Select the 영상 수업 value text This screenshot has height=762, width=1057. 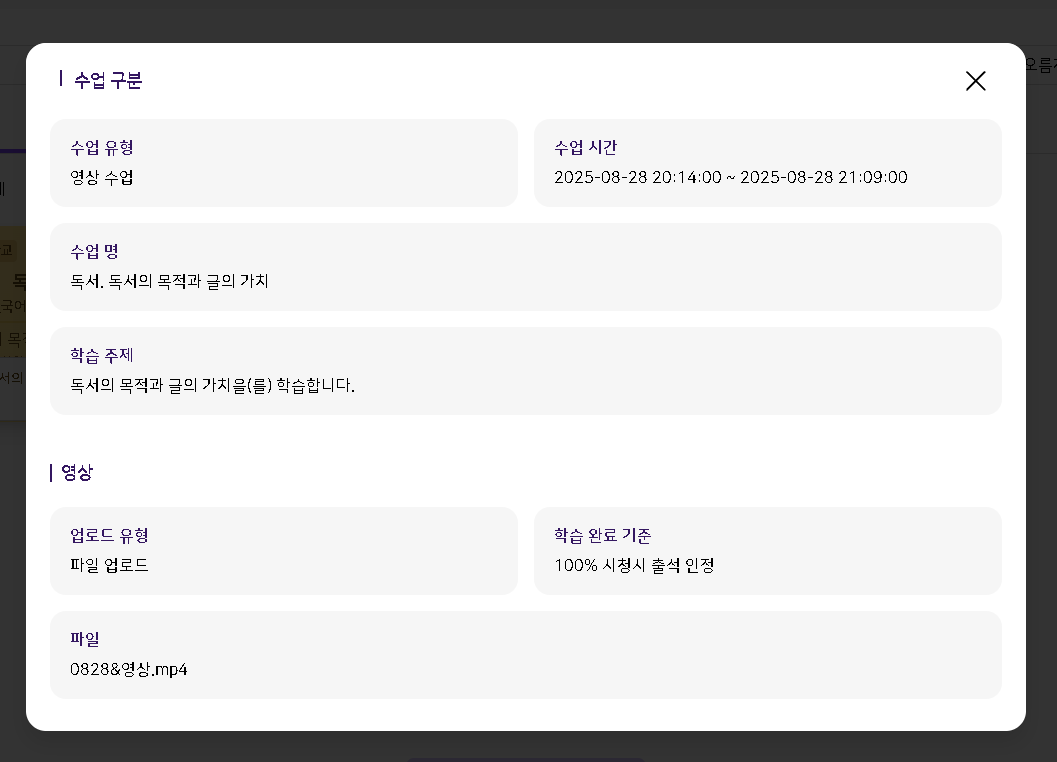point(102,178)
